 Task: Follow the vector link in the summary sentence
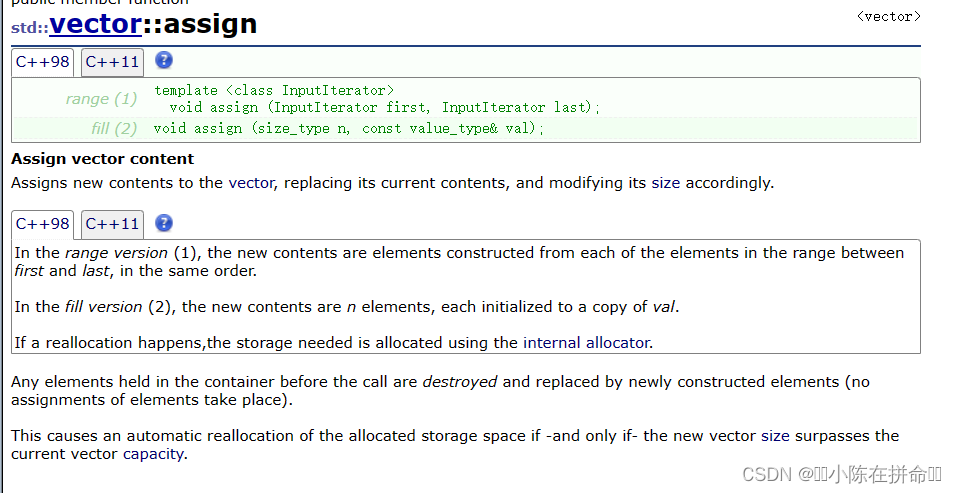click(251, 183)
